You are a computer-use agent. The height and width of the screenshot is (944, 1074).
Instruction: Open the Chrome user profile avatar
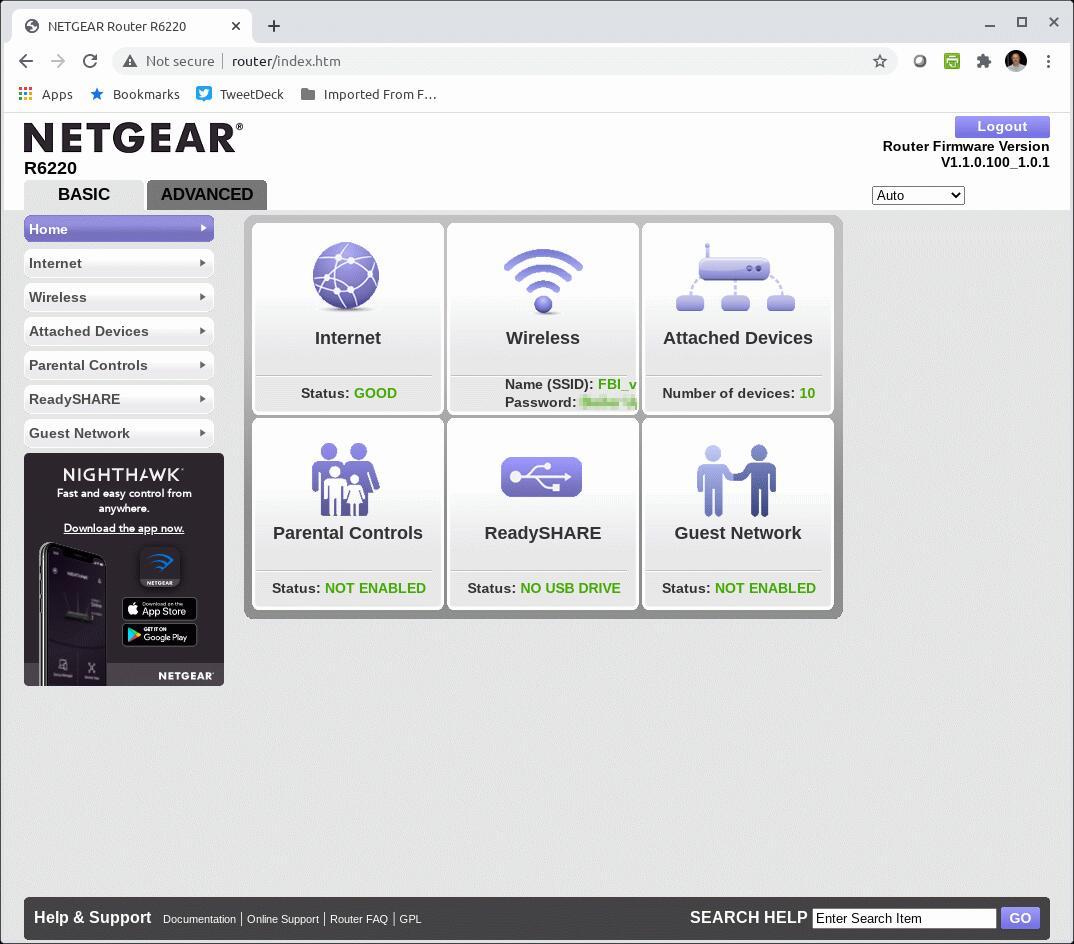1016,61
